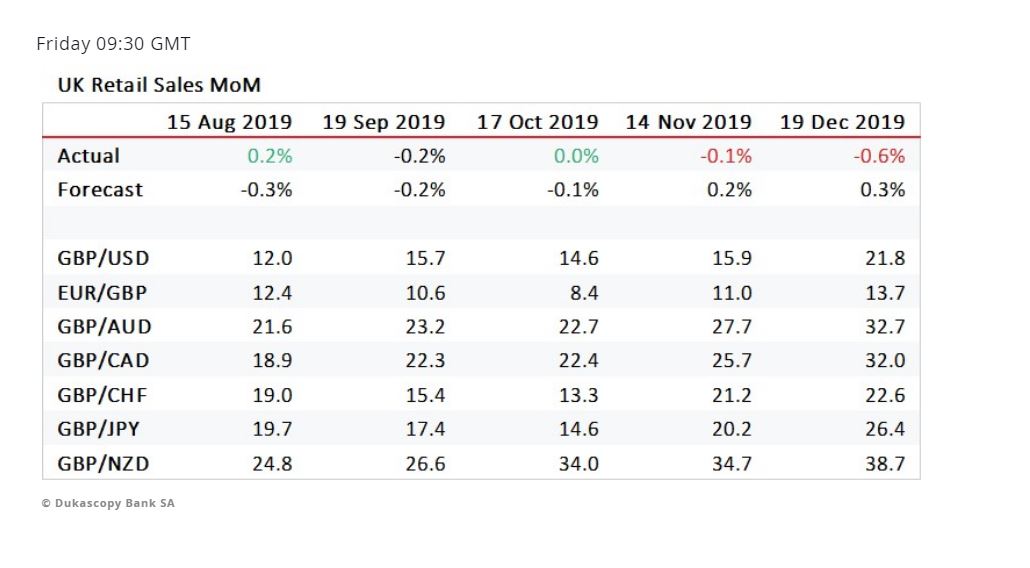This screenshot has height=568, width=1030.
Task: Click the 17 Oct 2019 column header
Action: (x=537, y=122)
